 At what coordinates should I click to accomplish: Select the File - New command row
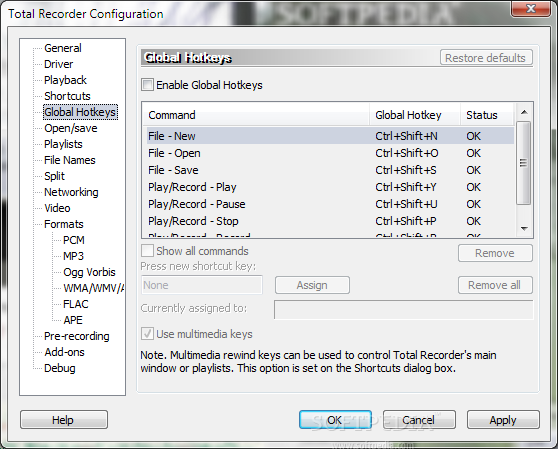tap(330, 136)
